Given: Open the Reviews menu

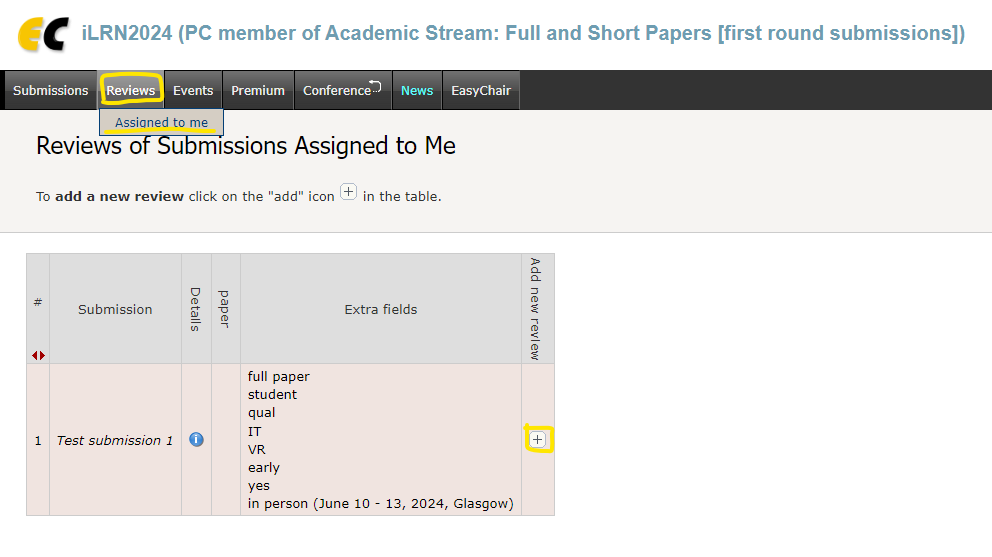Looking at the screenshot, I should tap(131, 90).
